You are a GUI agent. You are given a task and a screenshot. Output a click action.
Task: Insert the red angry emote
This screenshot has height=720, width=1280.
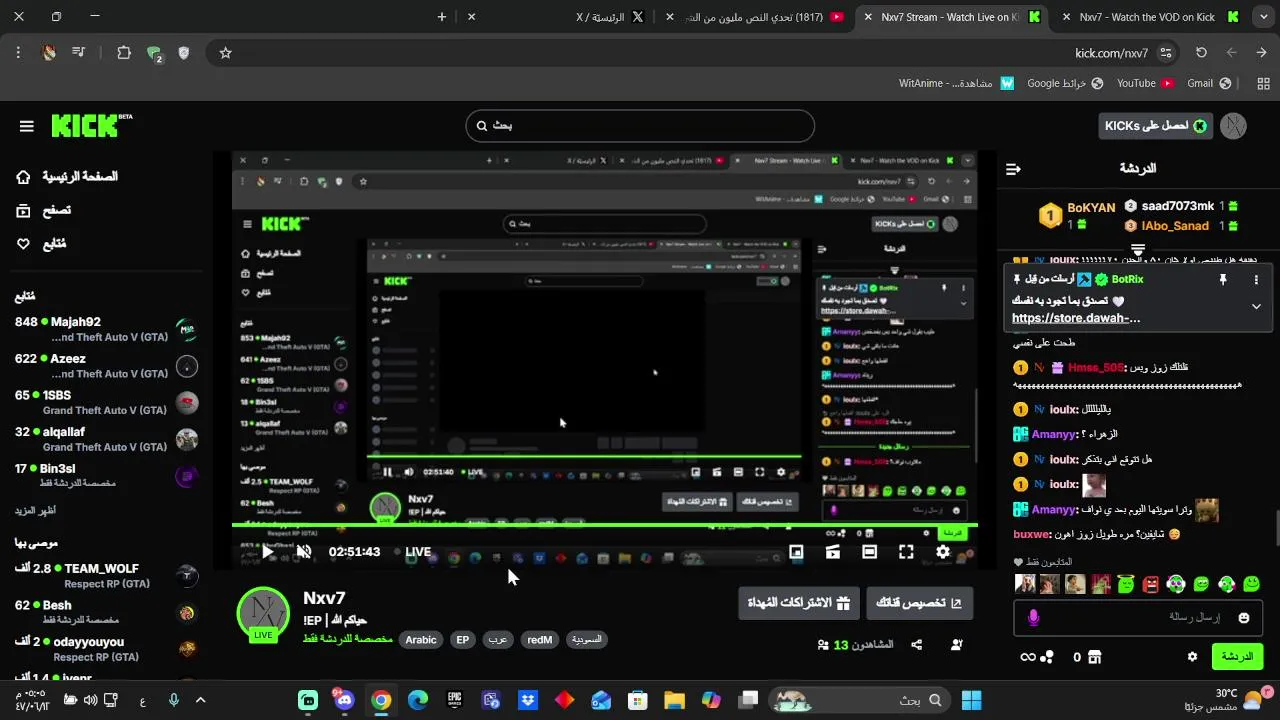tap(1151, 584)
